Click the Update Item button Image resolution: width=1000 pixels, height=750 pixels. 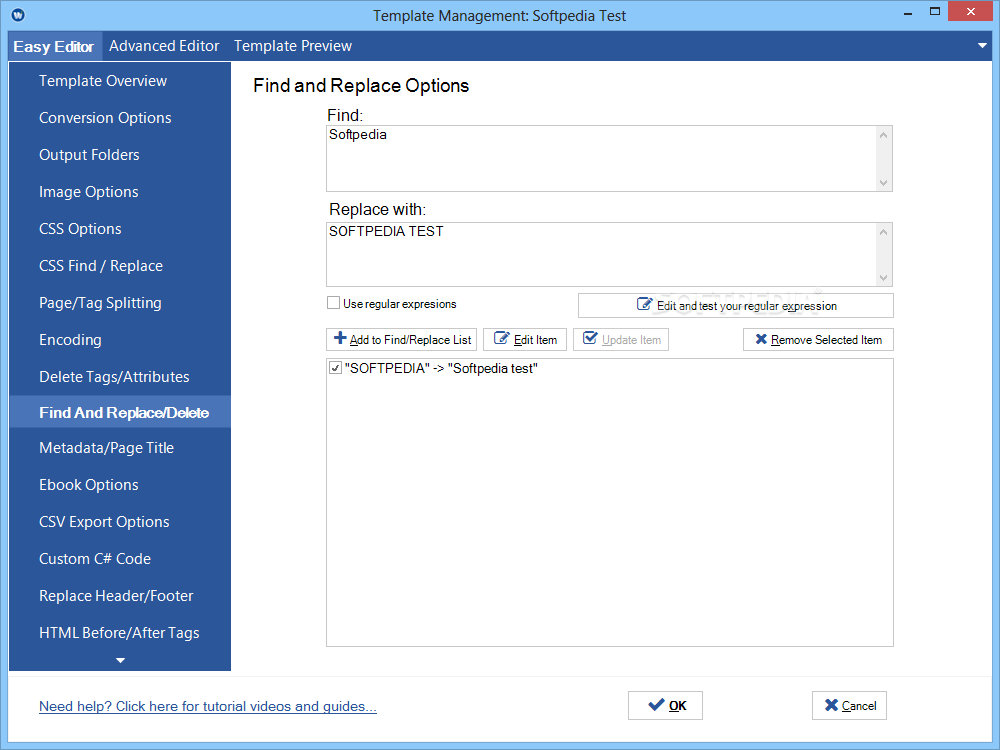[621, 339]
